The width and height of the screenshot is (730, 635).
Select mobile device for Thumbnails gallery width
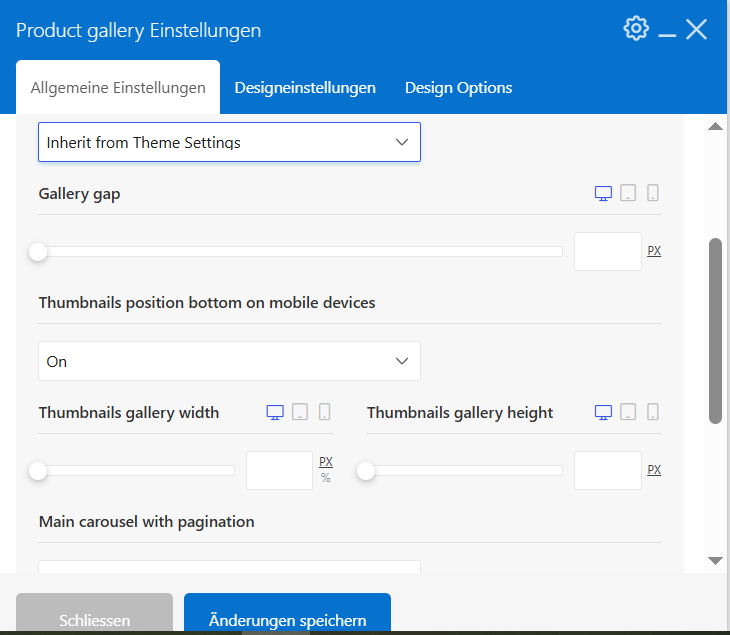[x=324, y=412]
